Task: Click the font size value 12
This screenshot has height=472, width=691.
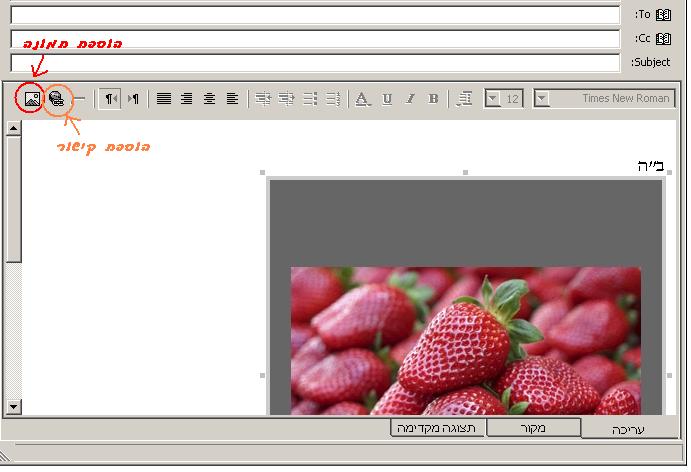Action: coord(512,99)
